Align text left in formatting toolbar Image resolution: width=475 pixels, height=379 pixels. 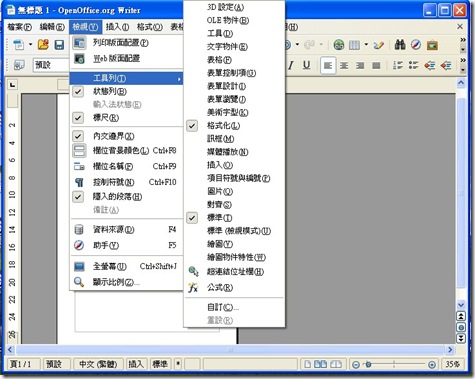[x=328, y=65]
